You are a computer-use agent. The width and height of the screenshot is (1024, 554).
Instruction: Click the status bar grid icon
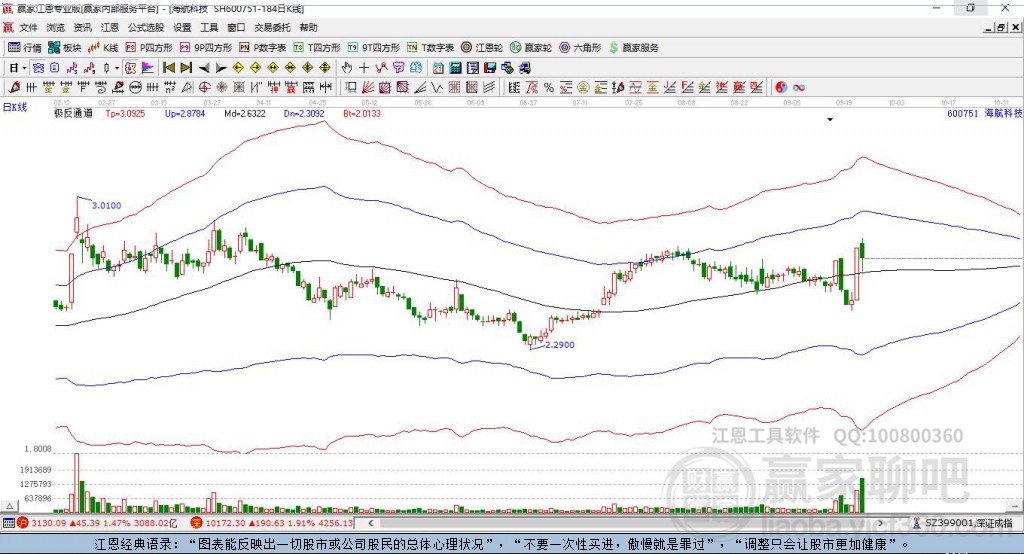(x=8, y=523)
